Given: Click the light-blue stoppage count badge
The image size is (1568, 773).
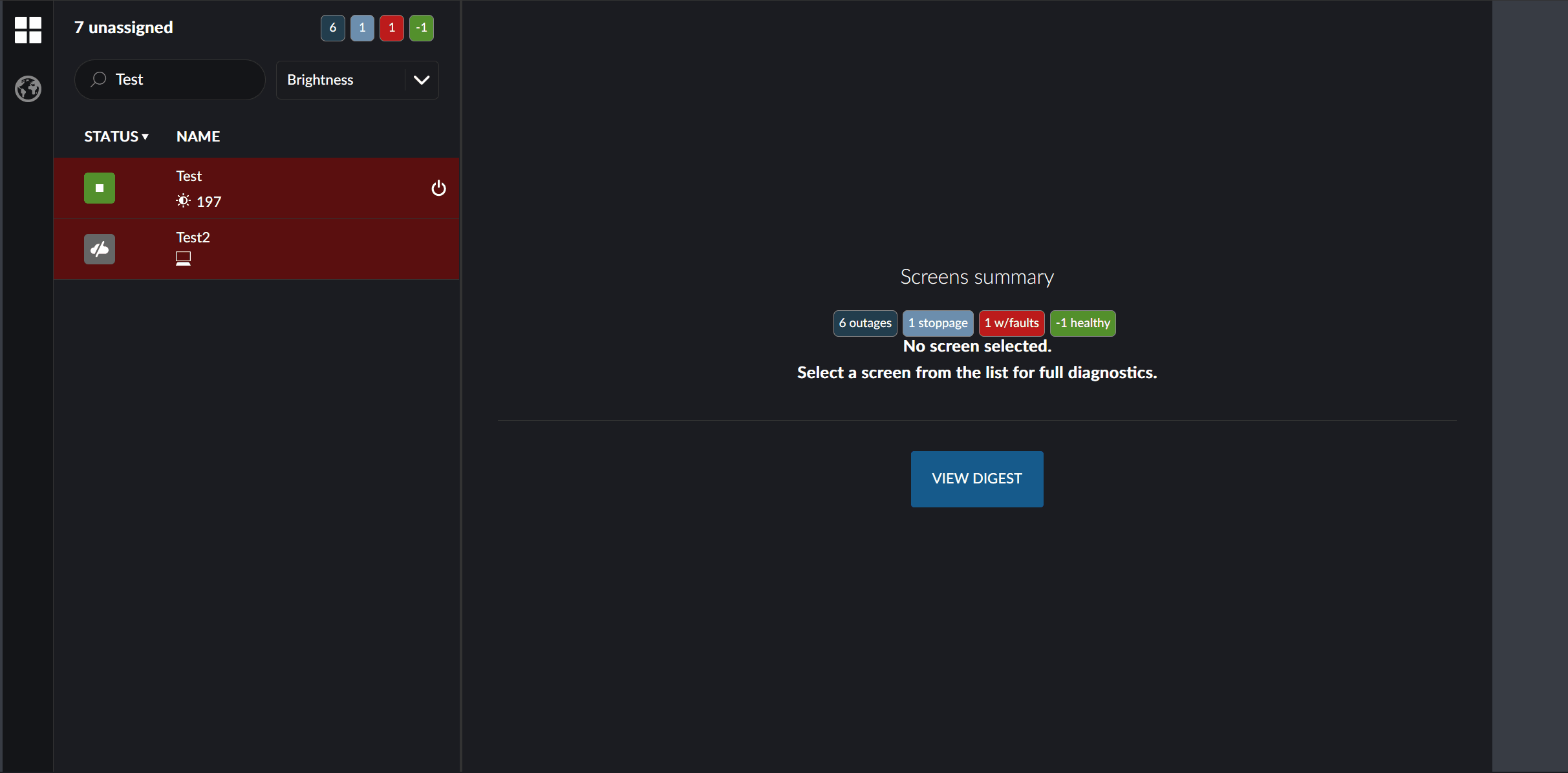Looking at the screenshot, I should (x=362, y=28).
